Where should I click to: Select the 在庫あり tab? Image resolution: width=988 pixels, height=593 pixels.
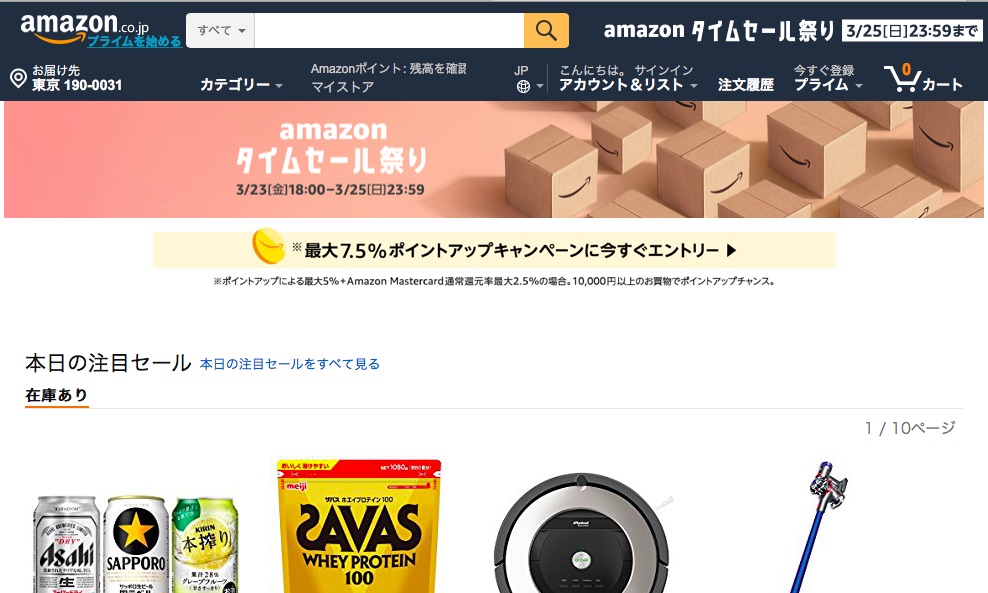click(x=57, y=395)
